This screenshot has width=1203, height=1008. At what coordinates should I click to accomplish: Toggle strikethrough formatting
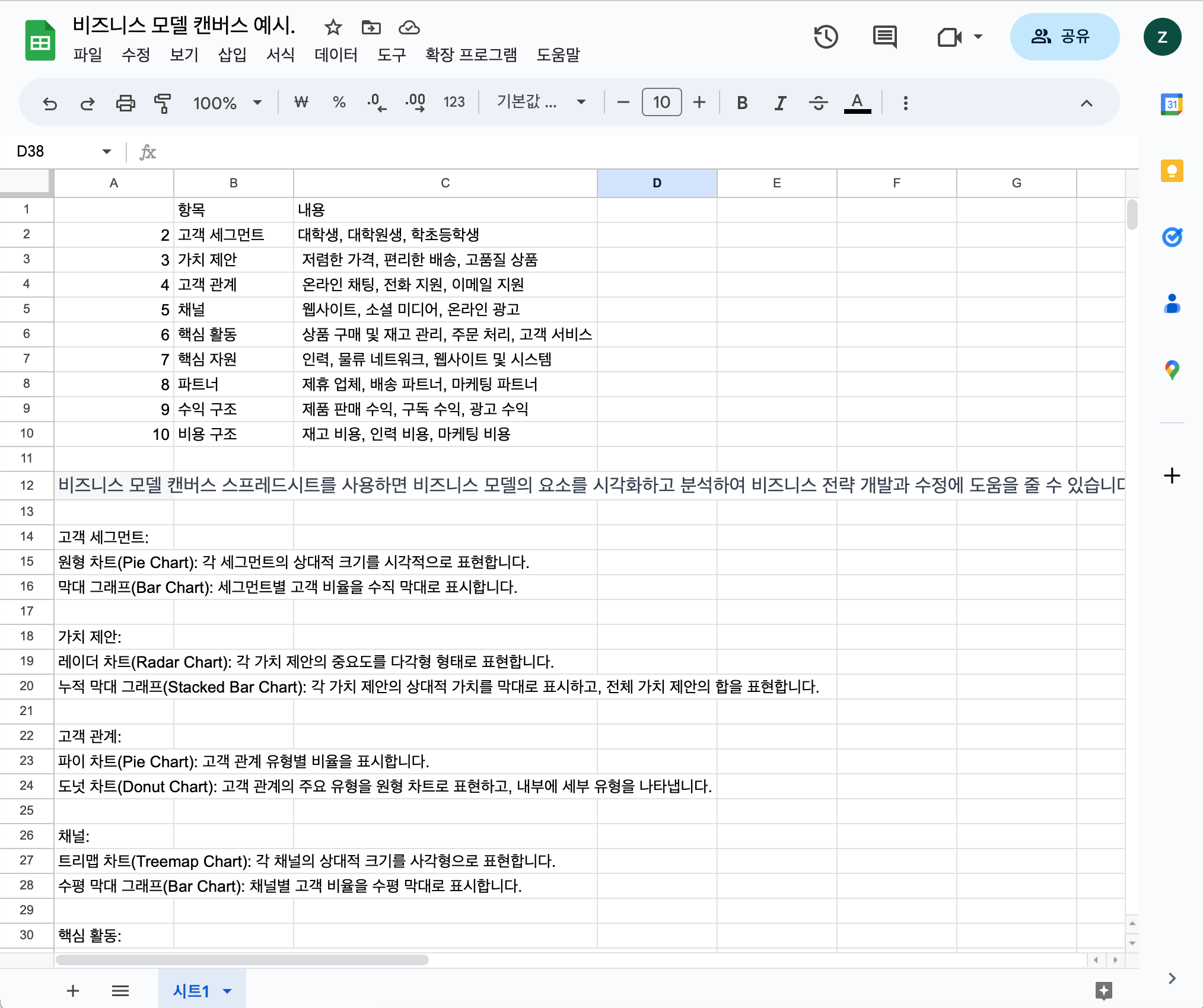click(818, 103)
